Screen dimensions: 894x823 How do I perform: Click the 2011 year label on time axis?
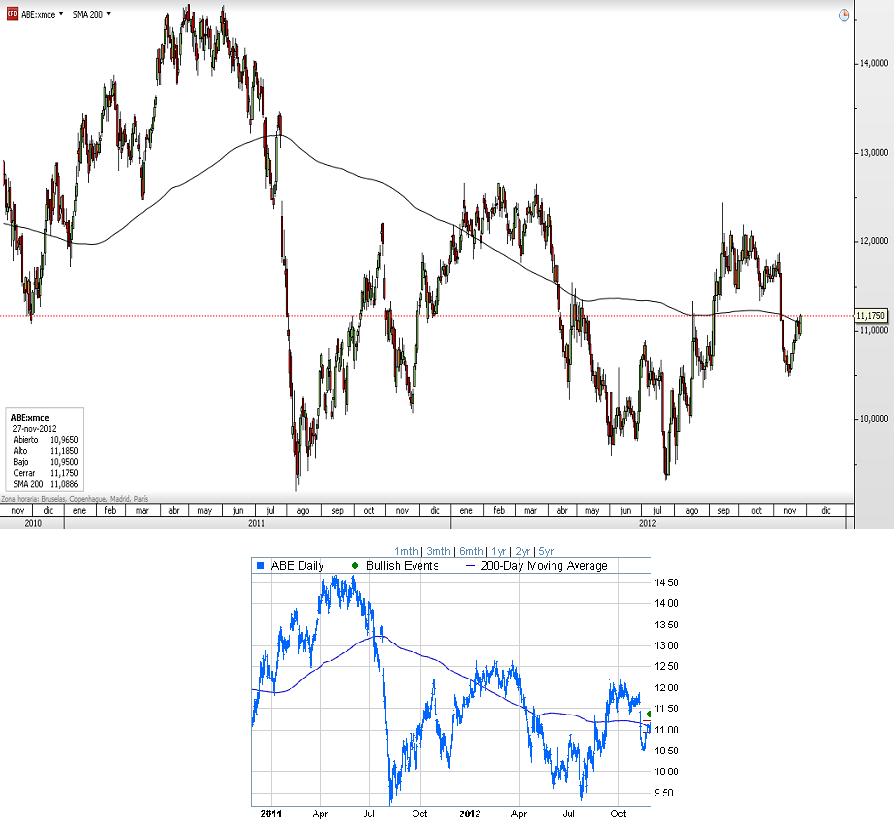257,523
